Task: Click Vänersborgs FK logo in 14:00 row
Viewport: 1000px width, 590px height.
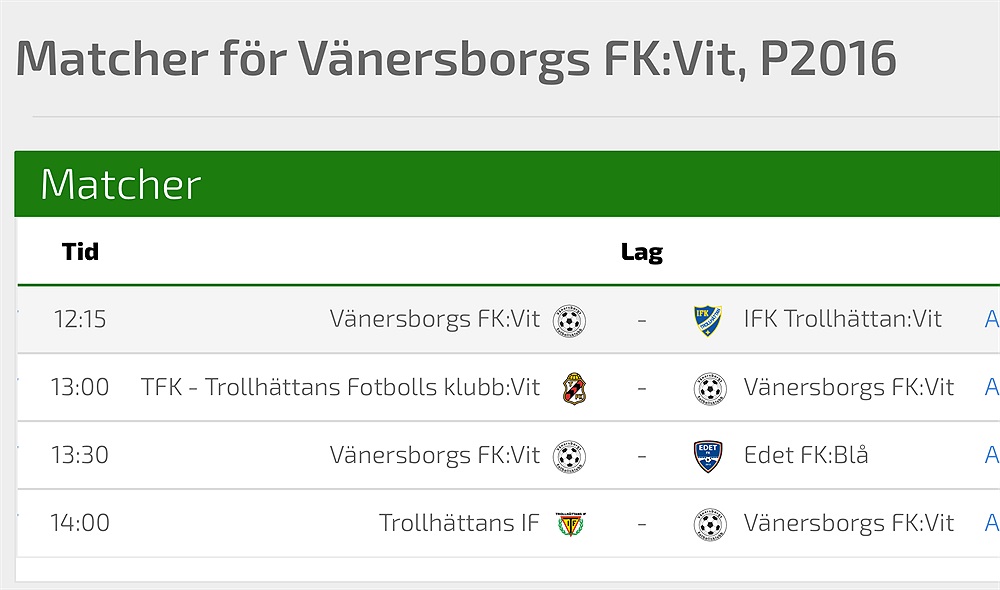Action: (x=709, y=524)
